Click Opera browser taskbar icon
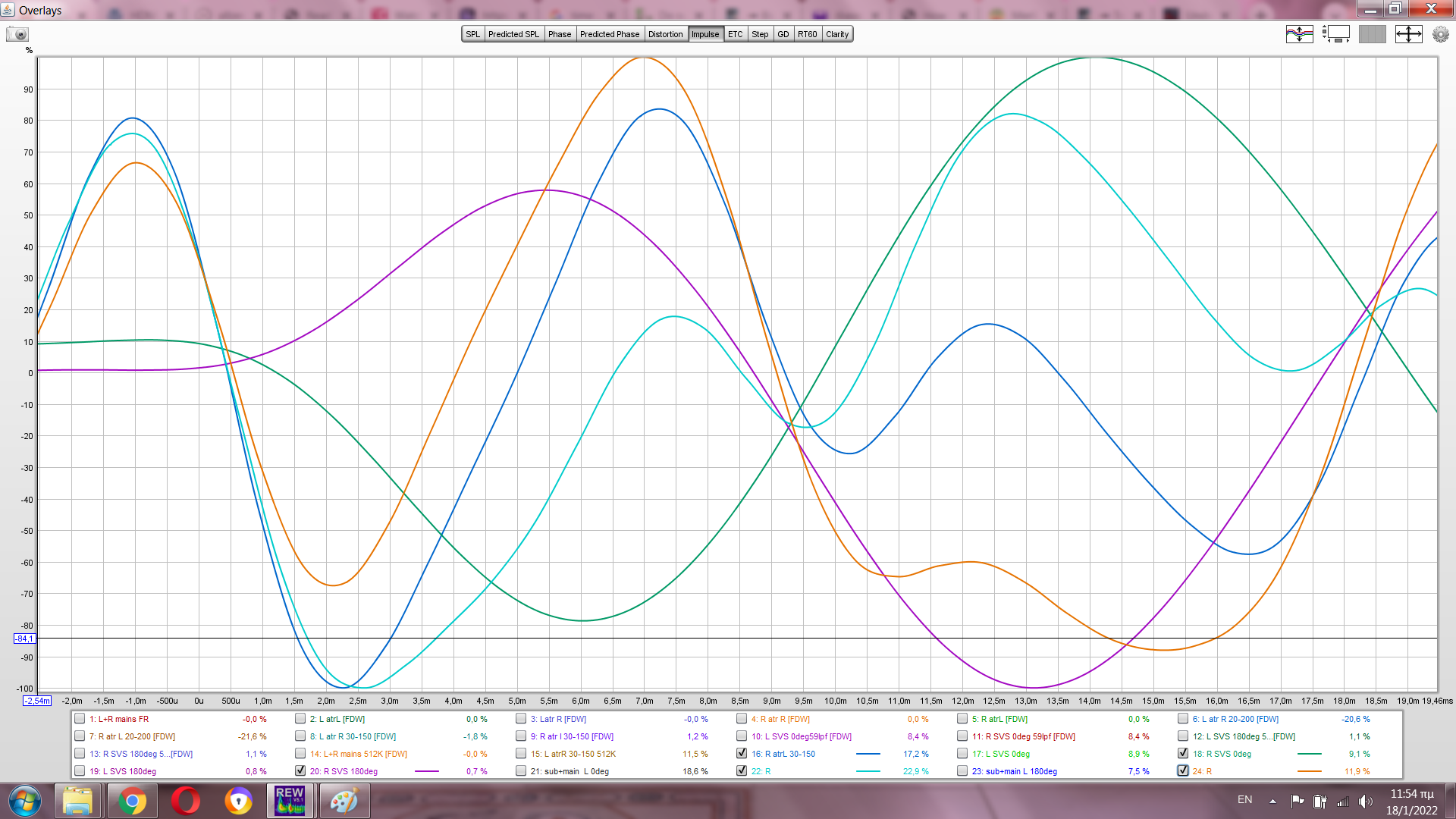 pyautogui.click(x=185, y=801)
